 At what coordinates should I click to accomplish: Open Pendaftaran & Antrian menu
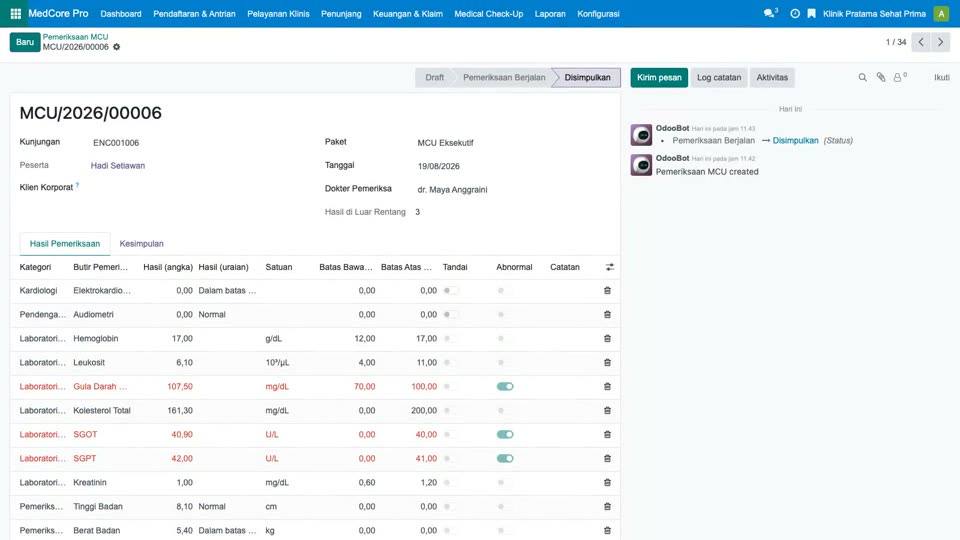tap(194, 13)
